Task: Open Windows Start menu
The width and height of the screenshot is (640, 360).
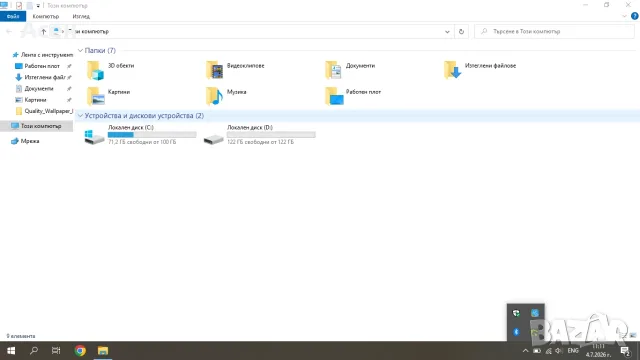Action: [11, 351]
